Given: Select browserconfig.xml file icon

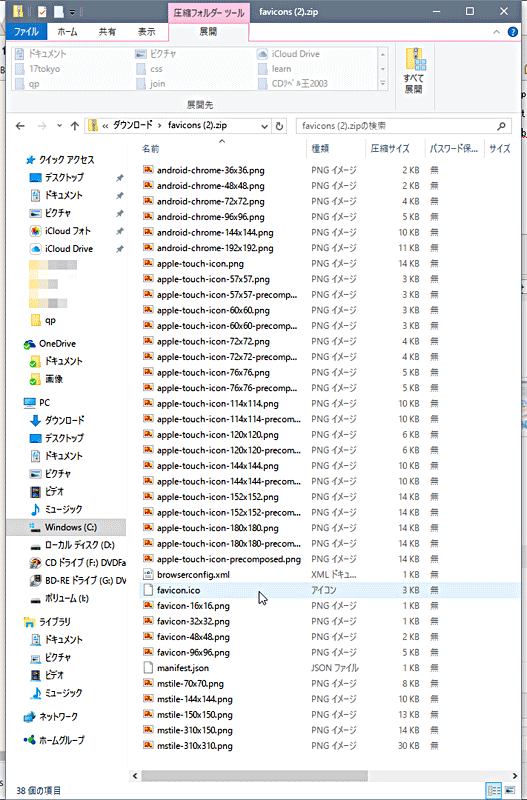Looking at the screenshot, I should 148,575.
